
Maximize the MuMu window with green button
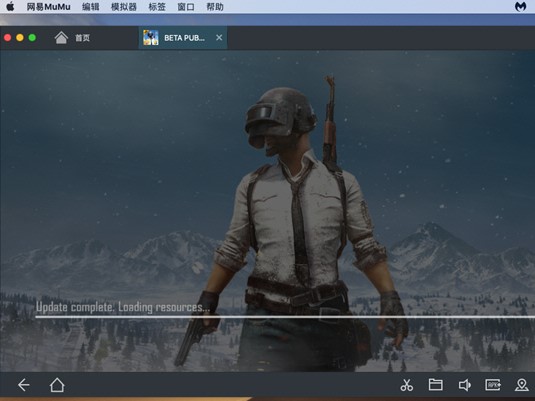point(32,38)
